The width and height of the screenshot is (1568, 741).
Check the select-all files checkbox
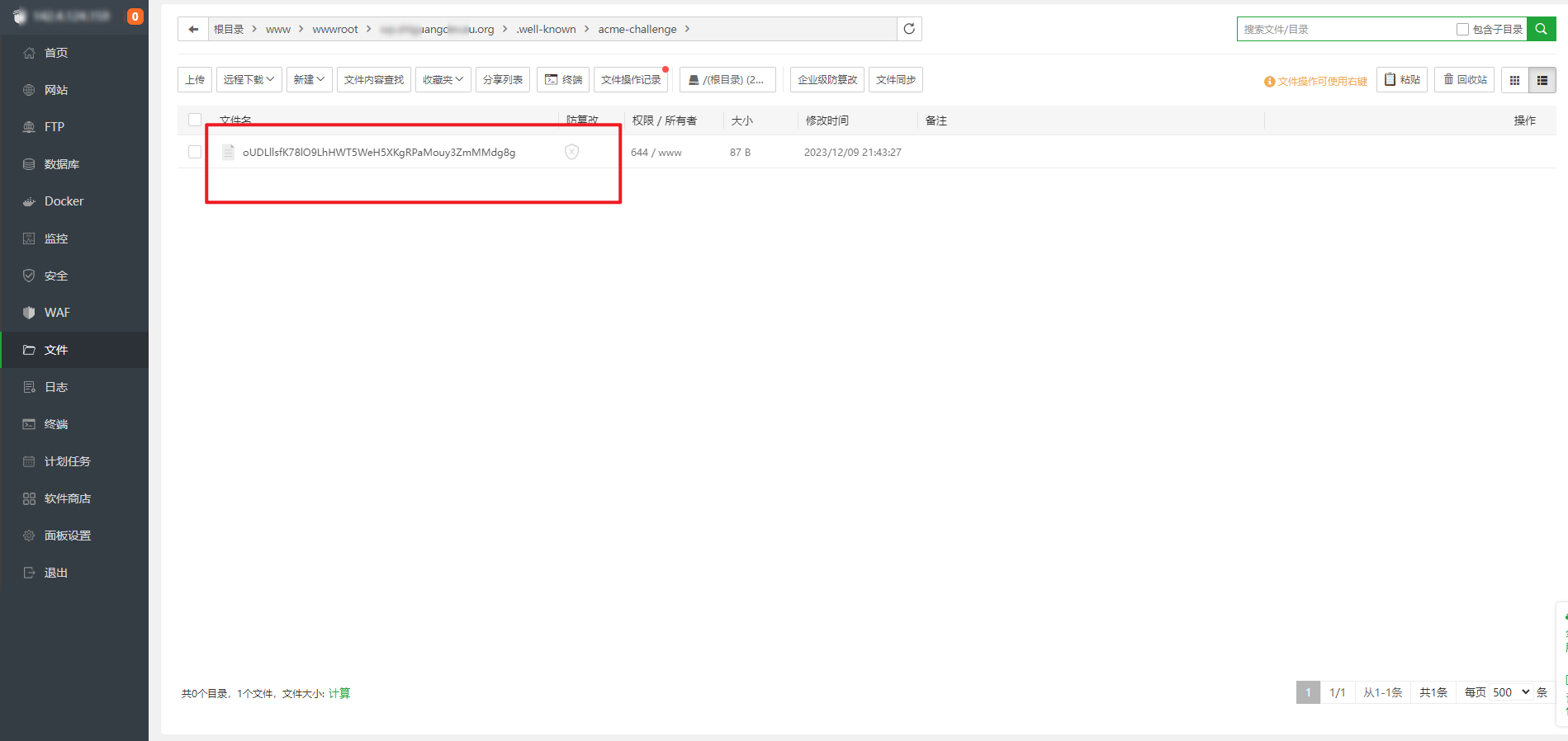pos(195,120)
